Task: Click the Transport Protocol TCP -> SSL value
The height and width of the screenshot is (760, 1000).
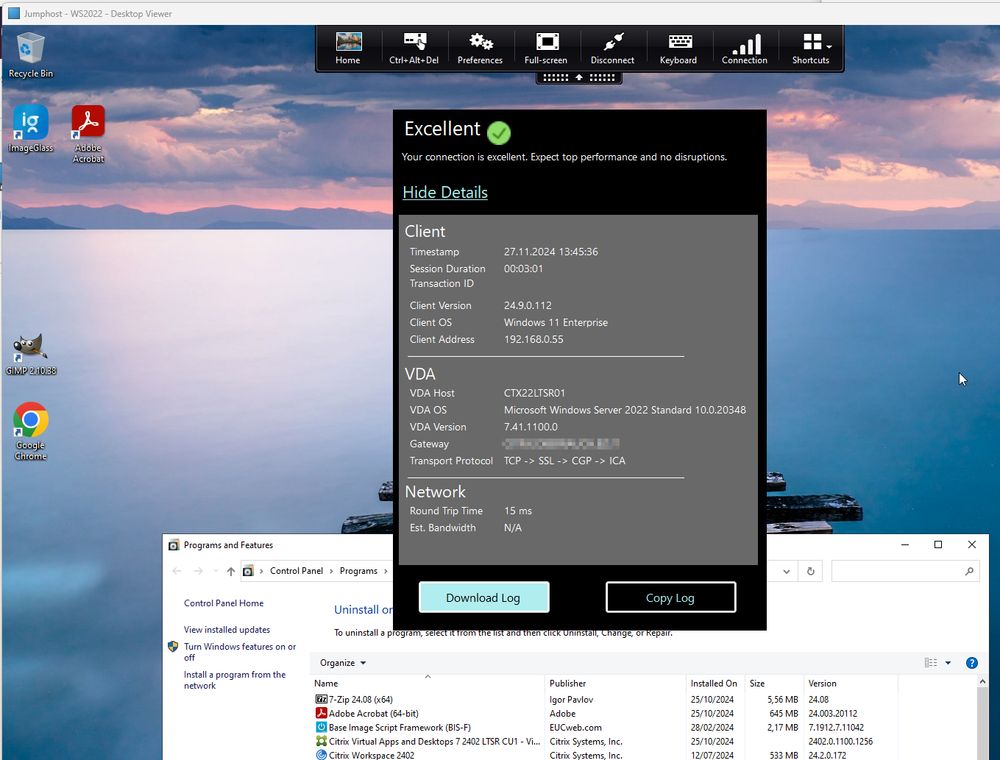Action: 564,460
